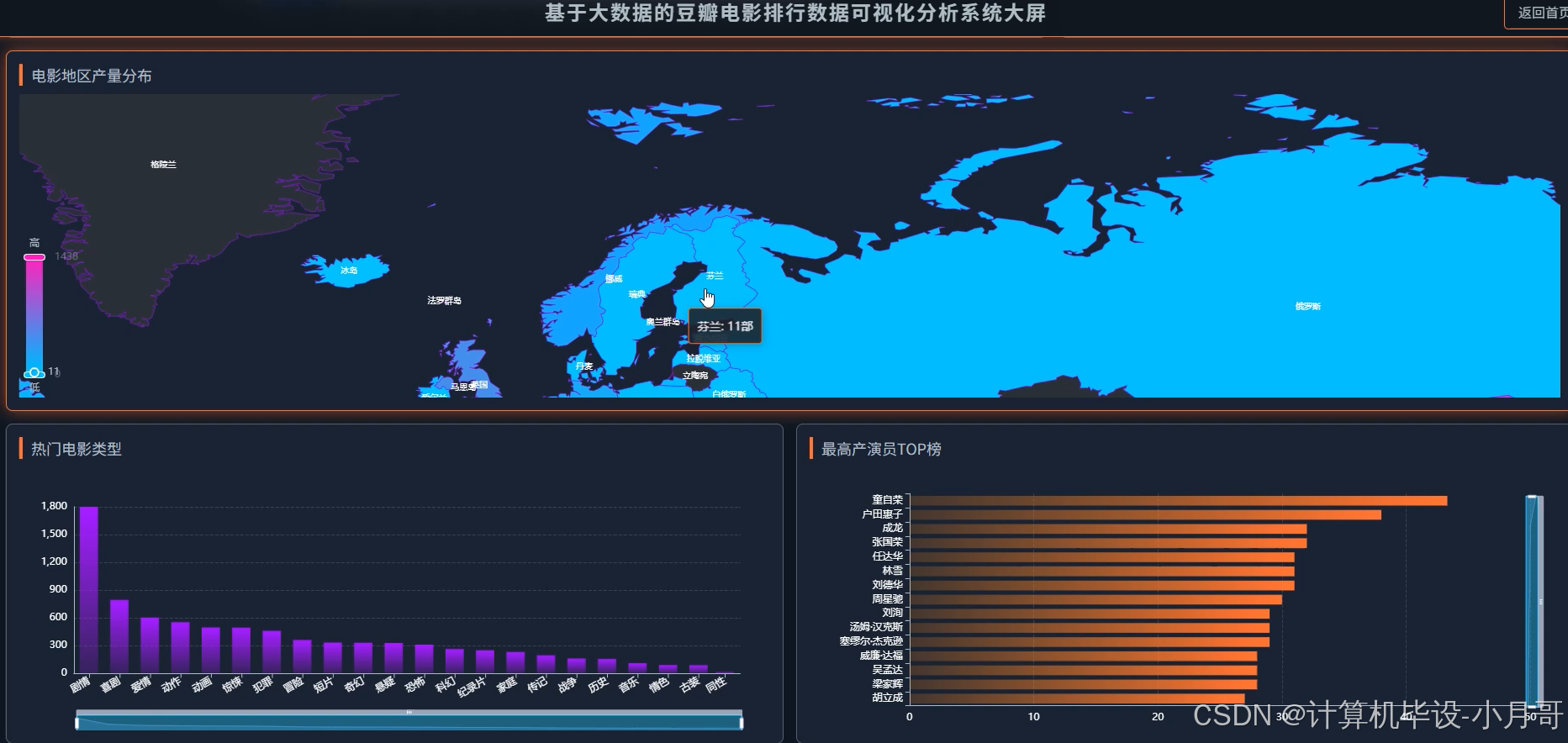
Task: Click the 林雪 bar in actor ranking
Action: (x=1102, y=571)
